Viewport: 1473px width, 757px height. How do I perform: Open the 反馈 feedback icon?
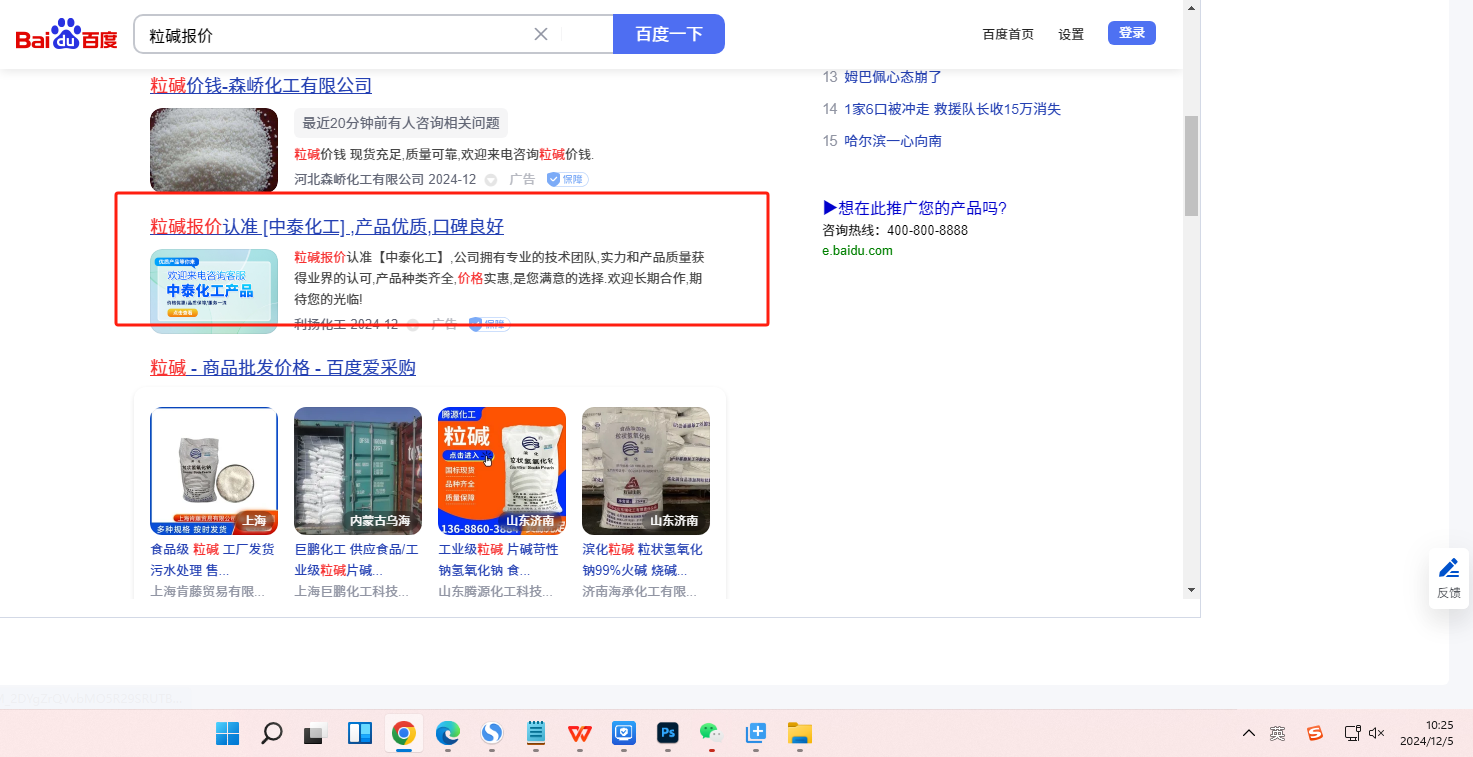click(x=1448, y=578)
